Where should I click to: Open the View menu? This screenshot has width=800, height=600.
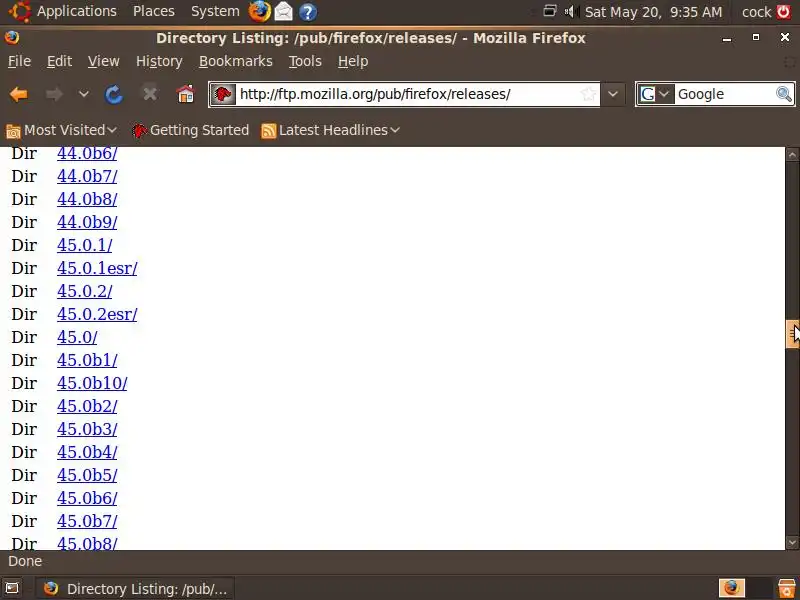104,61
